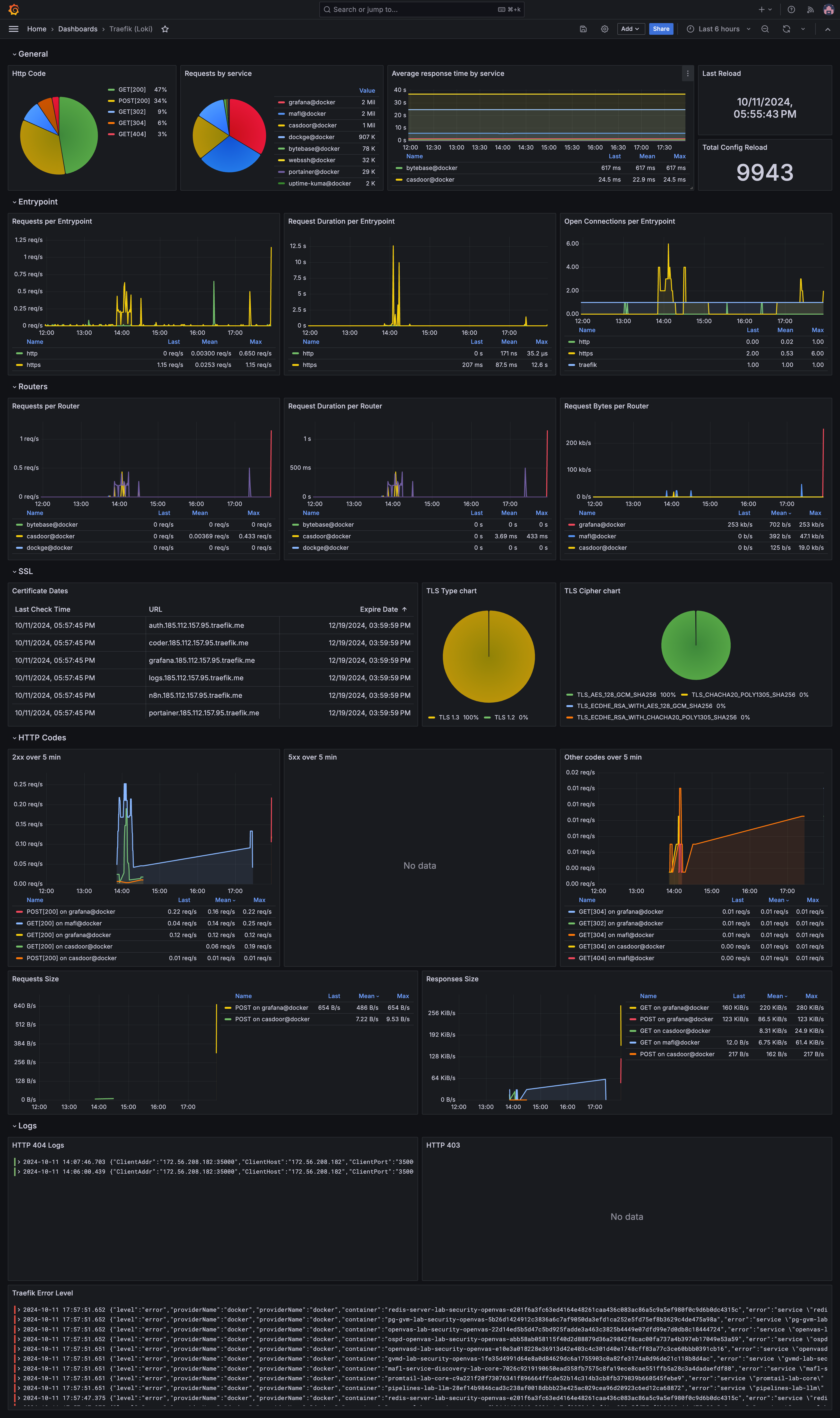The image size is (840, 1418).
Task: Open the user profile avatar
Action: 828,10
